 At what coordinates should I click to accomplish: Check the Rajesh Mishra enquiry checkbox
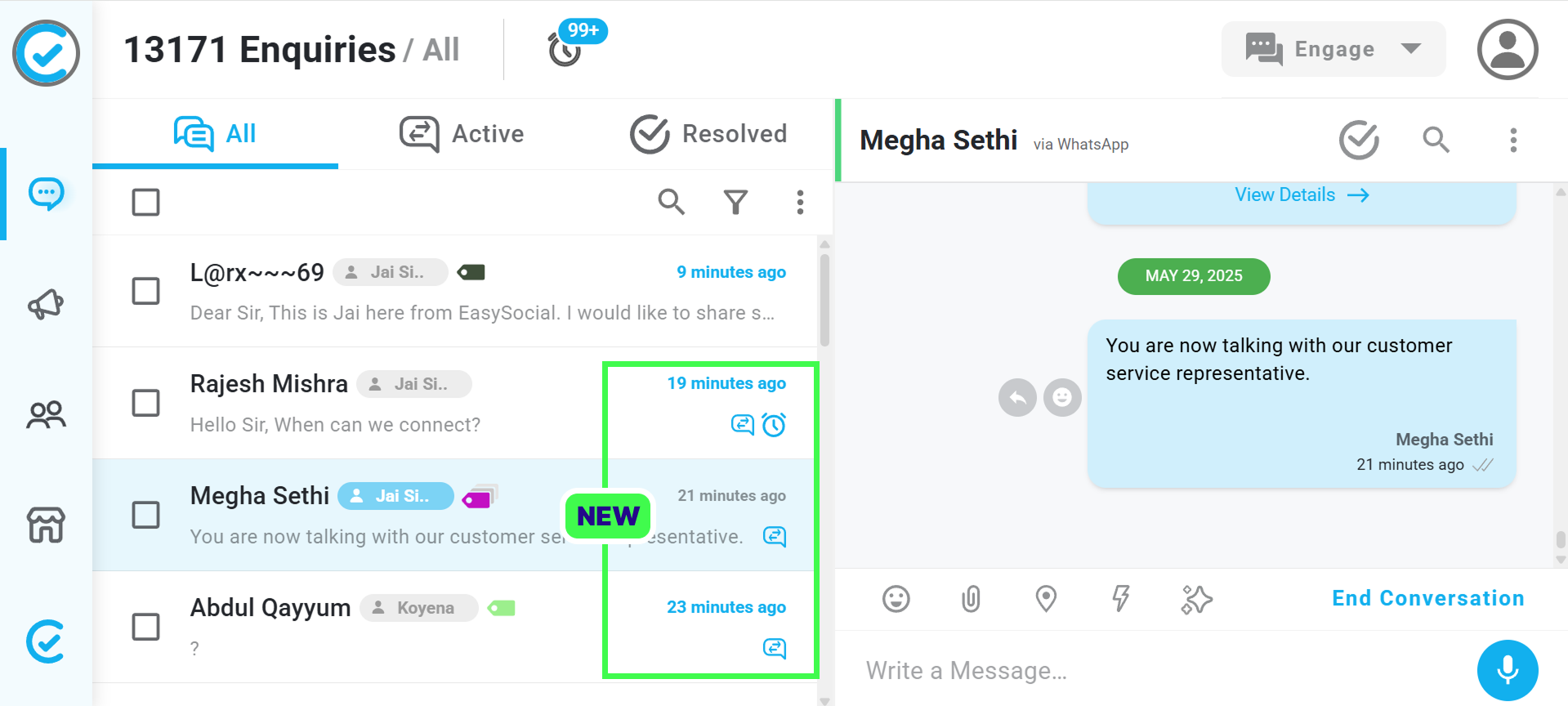pyautogui.click(x=145, y=403)
